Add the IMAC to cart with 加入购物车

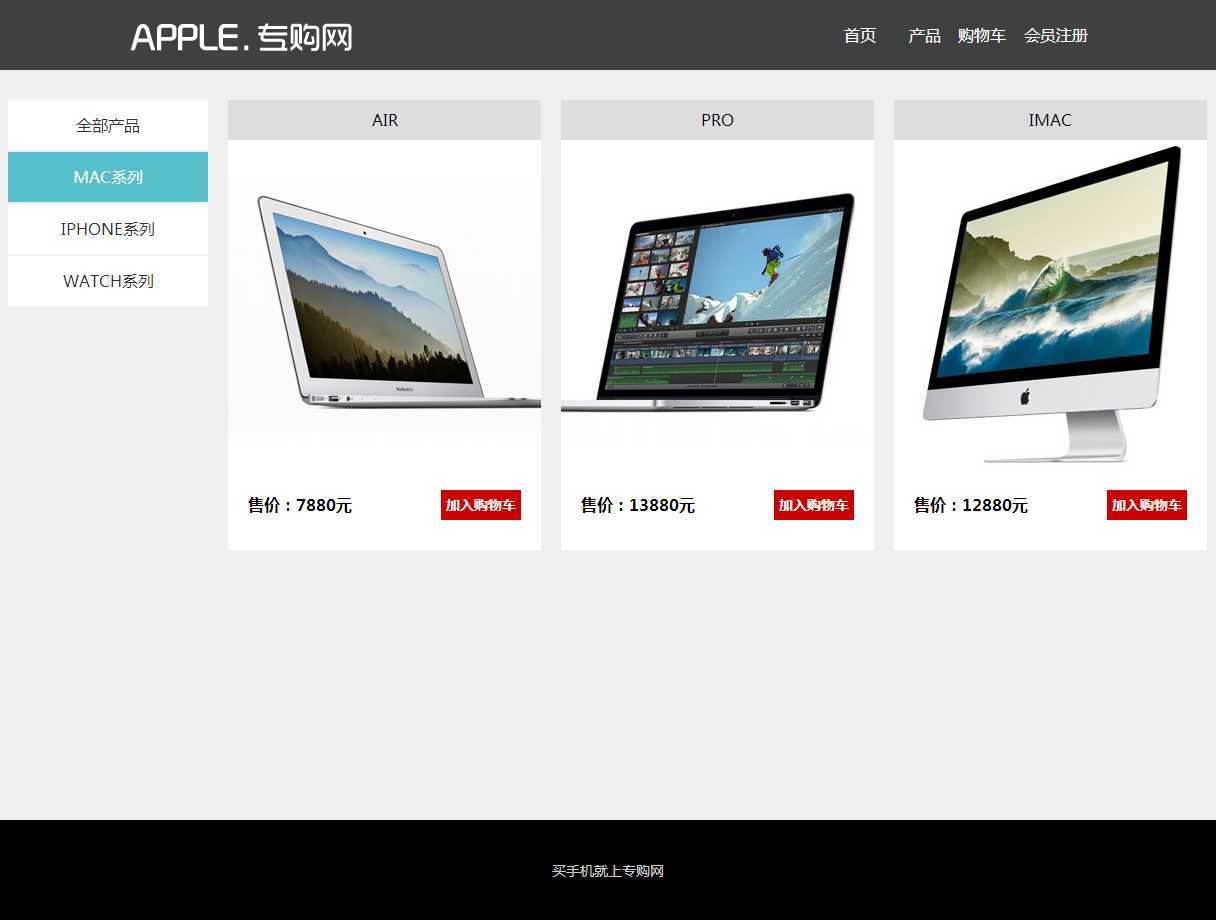tap(1146, 505)
